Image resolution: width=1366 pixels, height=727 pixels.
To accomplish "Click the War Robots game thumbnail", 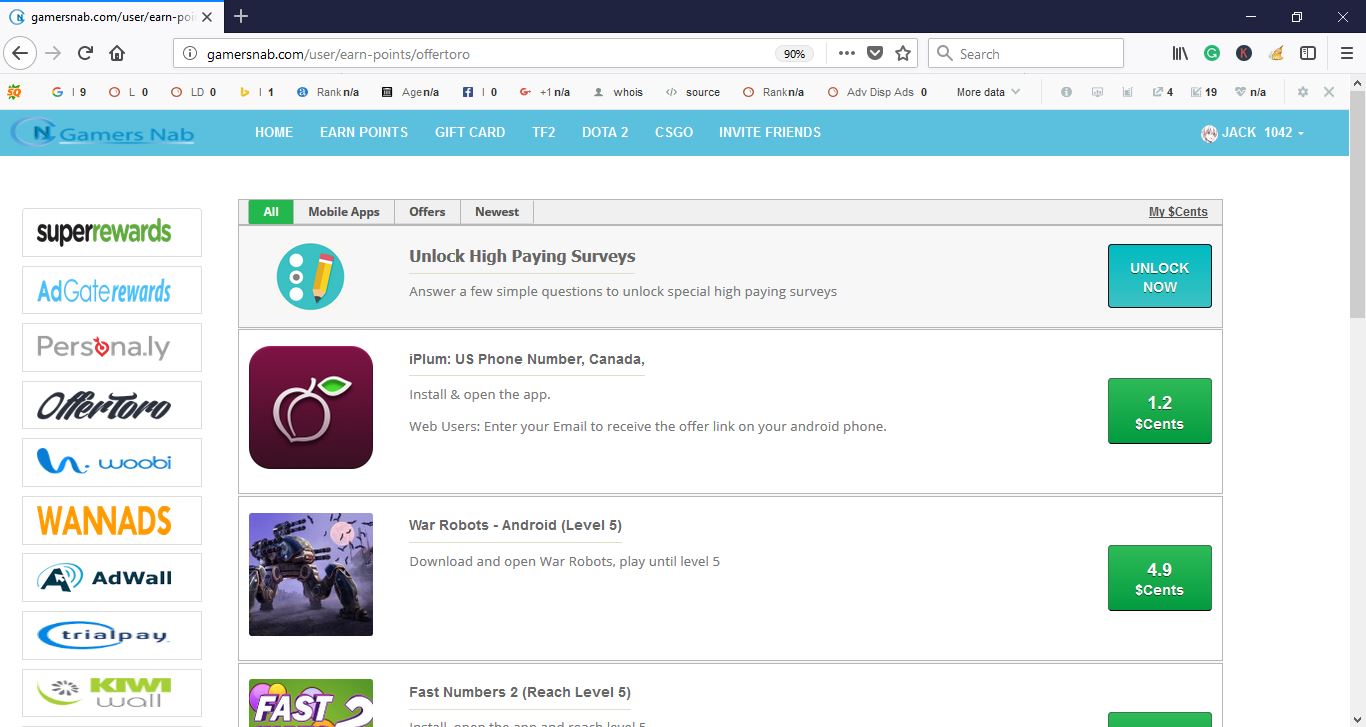I will tap(311, 574).
